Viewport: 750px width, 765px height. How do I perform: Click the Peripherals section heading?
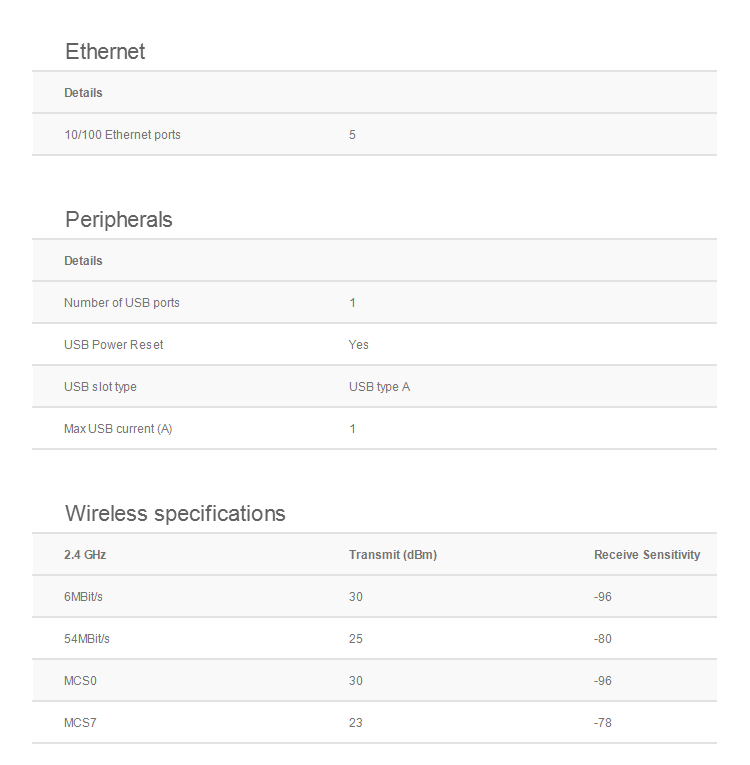(118, 220)
